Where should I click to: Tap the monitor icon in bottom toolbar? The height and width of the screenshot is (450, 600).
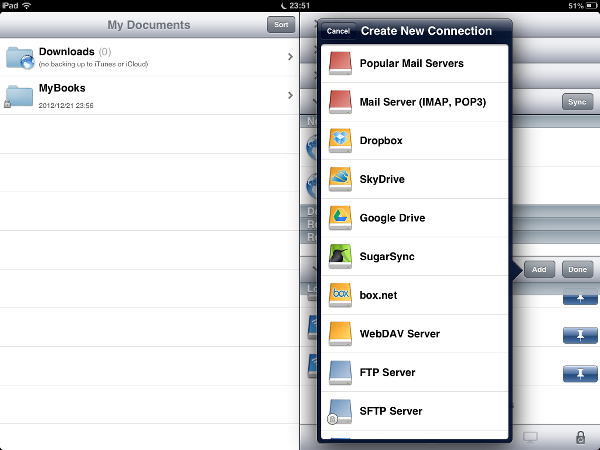(x=530, y=437)
